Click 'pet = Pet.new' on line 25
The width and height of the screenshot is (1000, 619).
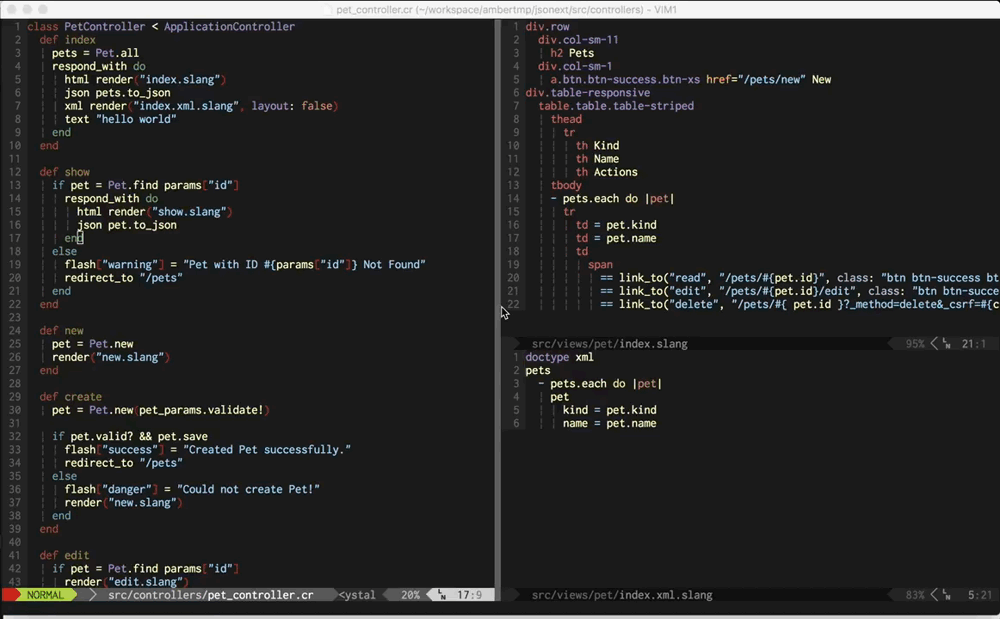pos(92,344)
